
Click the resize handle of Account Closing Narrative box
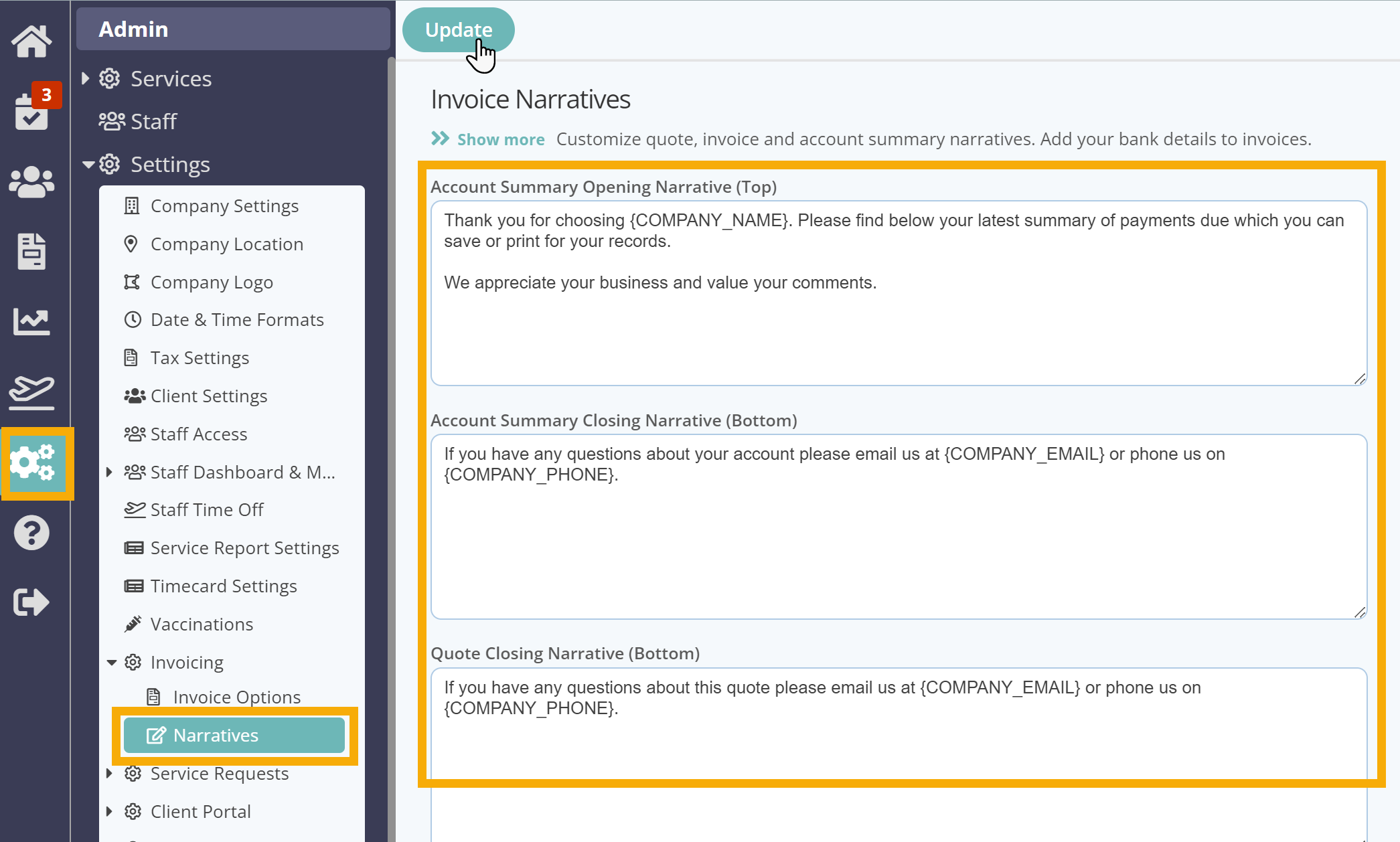[x=1359, y=612]
